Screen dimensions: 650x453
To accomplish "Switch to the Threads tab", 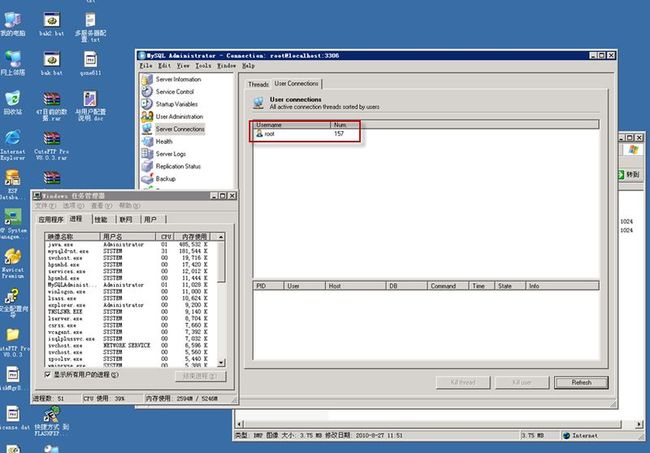I will pyautogui.click(x=258, y=84).
